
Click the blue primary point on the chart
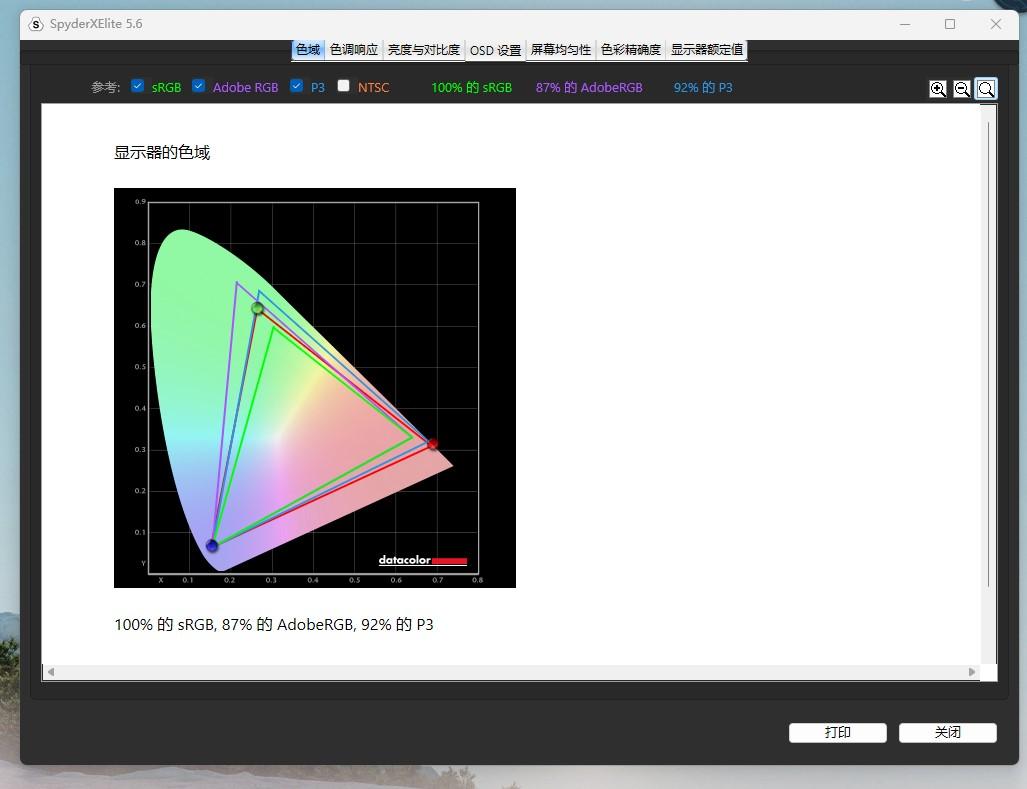[x=212, y=545]
